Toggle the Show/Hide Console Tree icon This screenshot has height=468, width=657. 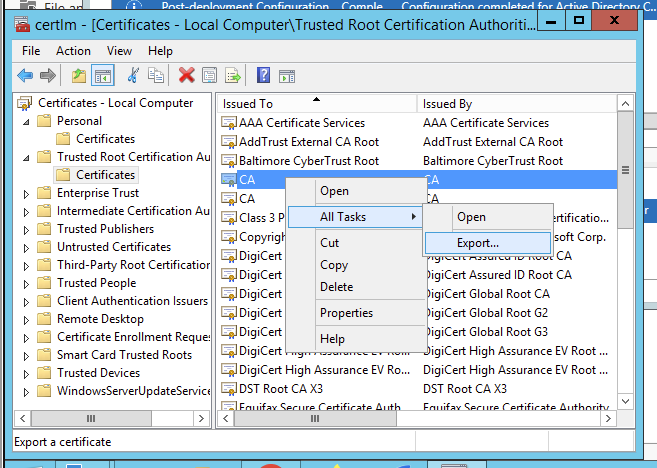(x=103, y=76)
